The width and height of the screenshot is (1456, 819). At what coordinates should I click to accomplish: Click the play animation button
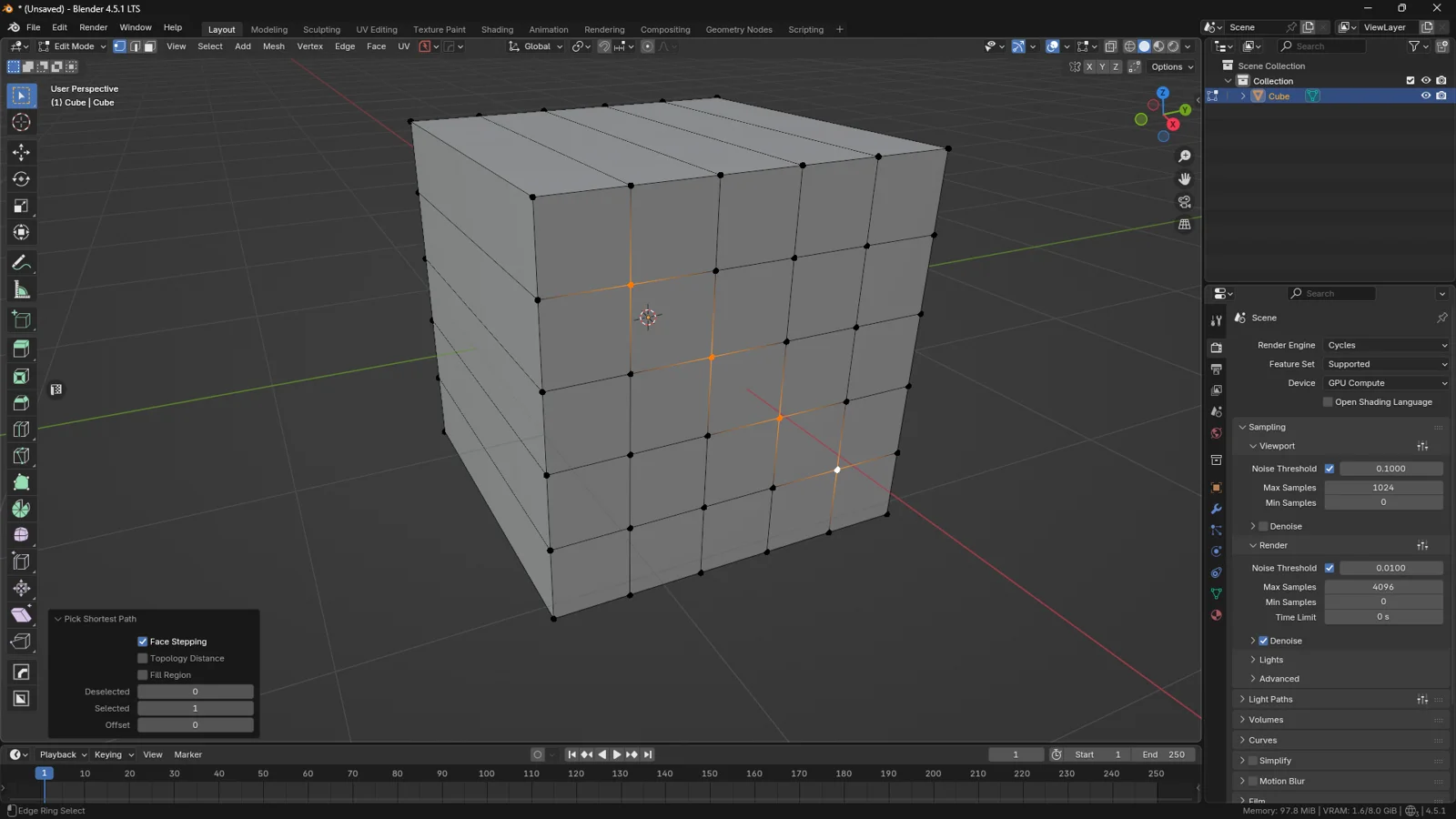coord(617,754)
